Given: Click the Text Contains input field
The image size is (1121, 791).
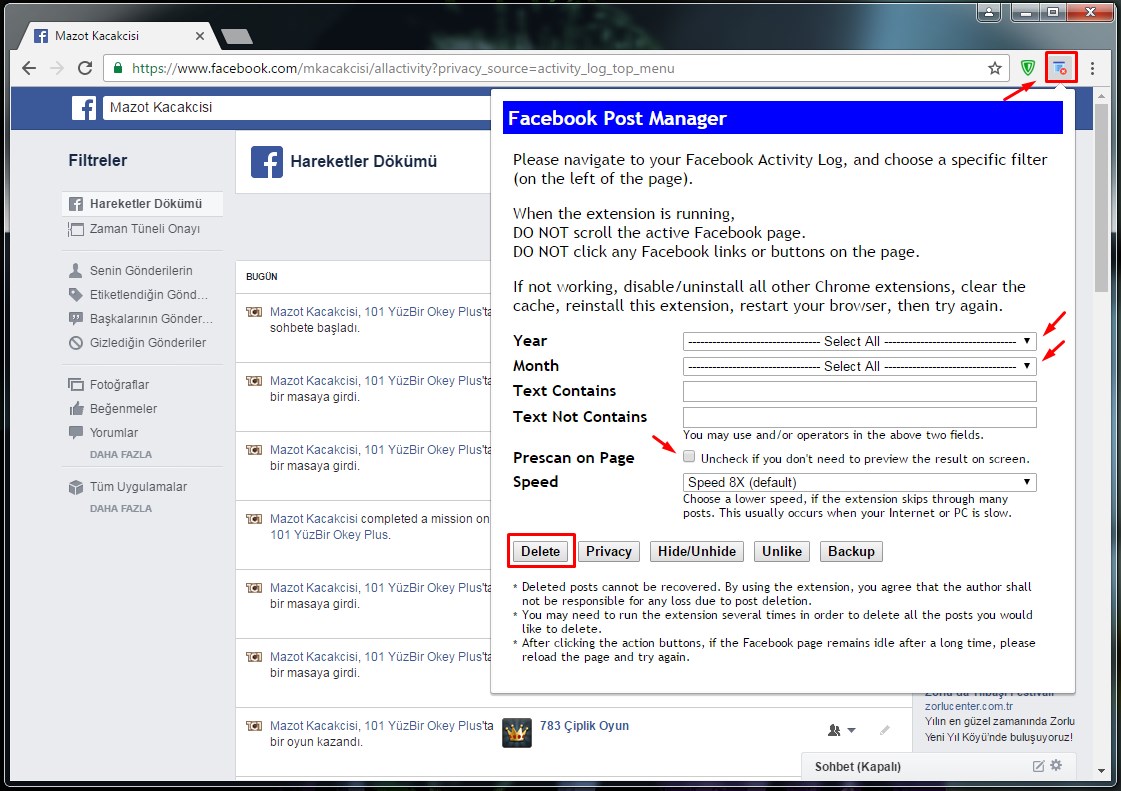Looking at the screenshot, I should pos(859,391).
